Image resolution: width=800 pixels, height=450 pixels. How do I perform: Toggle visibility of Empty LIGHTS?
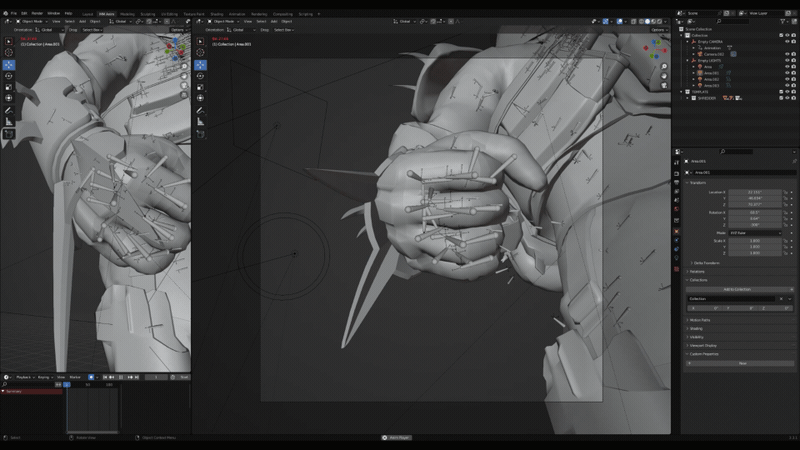pos(787,61)
